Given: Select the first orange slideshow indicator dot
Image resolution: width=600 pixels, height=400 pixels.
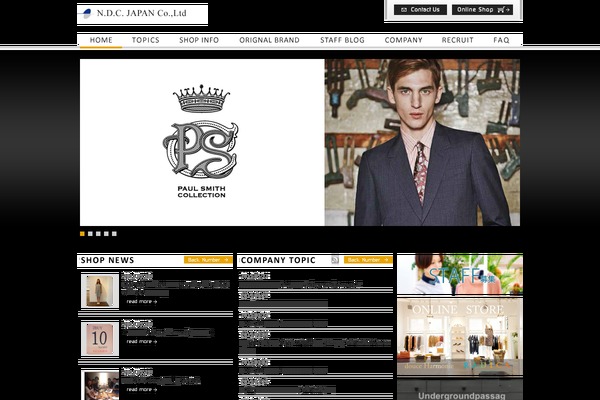Looking at the screenshot, I should click(82, 234).
